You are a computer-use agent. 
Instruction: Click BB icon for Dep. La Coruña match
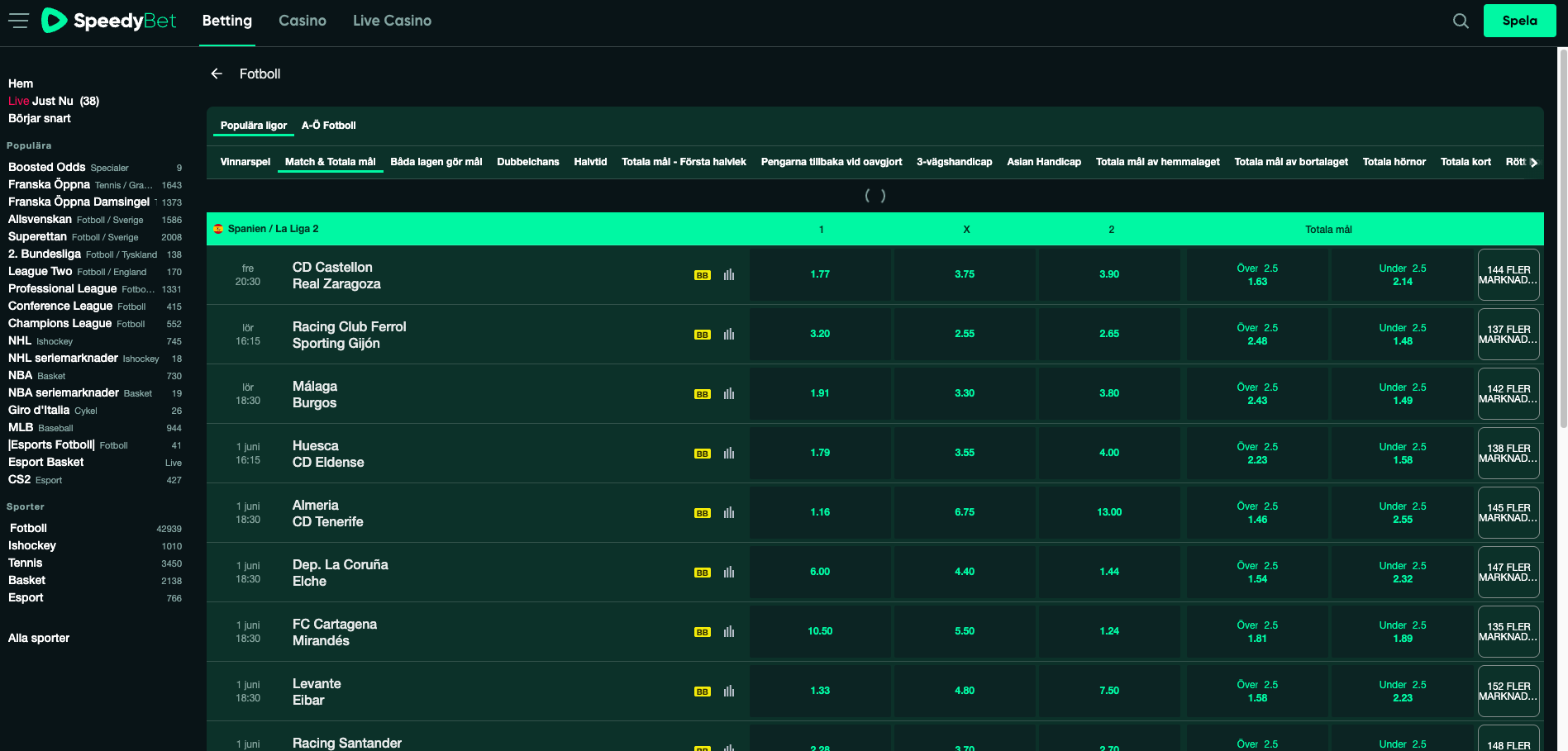(702, 573)
